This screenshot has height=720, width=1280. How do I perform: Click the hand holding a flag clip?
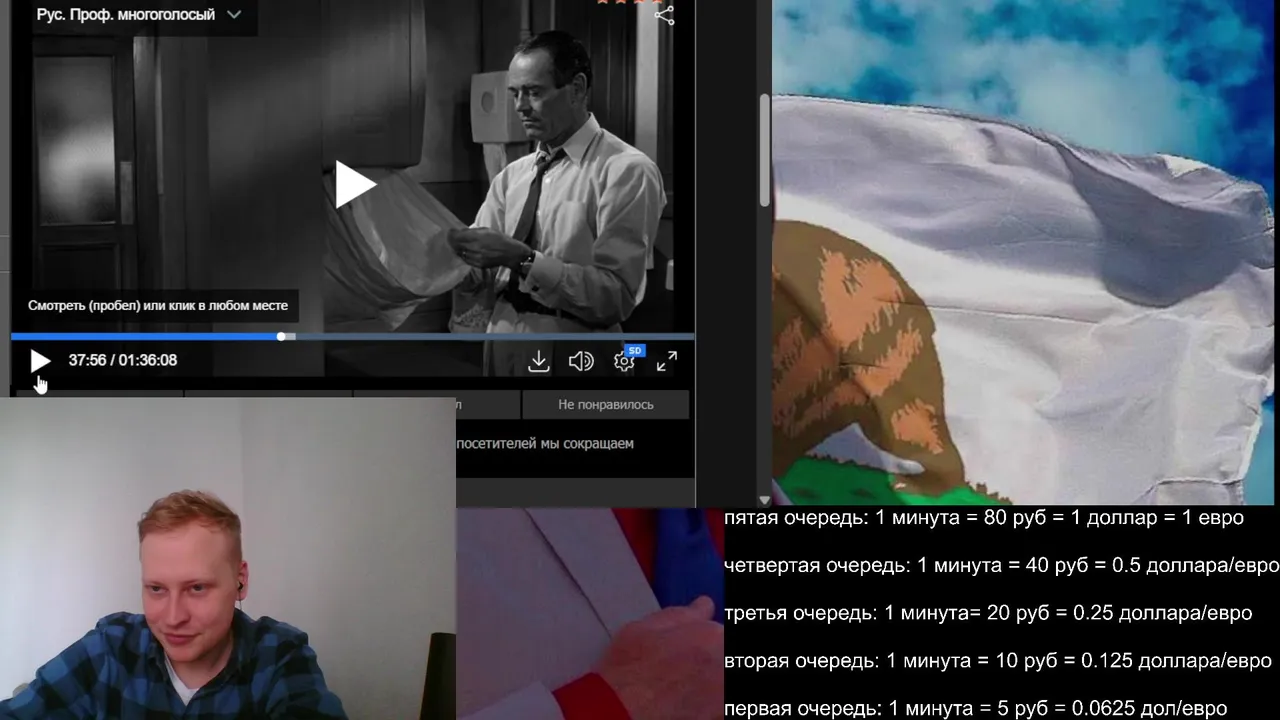pyautogui.click(x=590, y=613)
